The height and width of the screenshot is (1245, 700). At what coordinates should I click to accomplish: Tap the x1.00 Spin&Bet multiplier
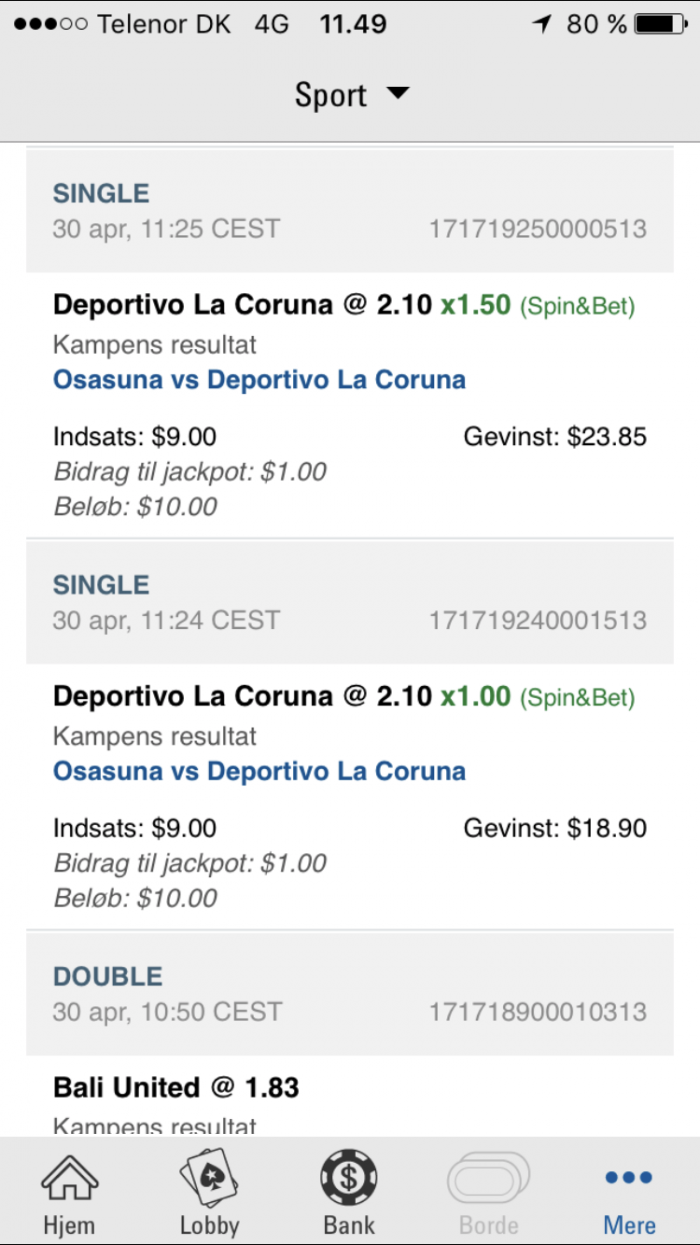pos(476,695)
